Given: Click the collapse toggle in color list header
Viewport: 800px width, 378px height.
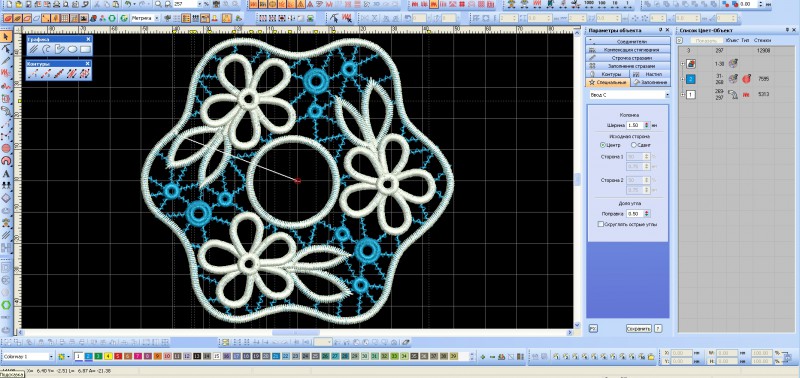Looking at the screenshot, I should 679,40.
